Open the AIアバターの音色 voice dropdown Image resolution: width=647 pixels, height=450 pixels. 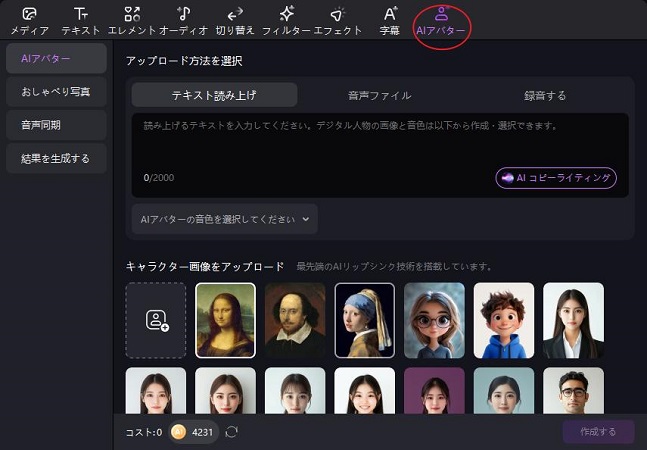click(225, 219)
